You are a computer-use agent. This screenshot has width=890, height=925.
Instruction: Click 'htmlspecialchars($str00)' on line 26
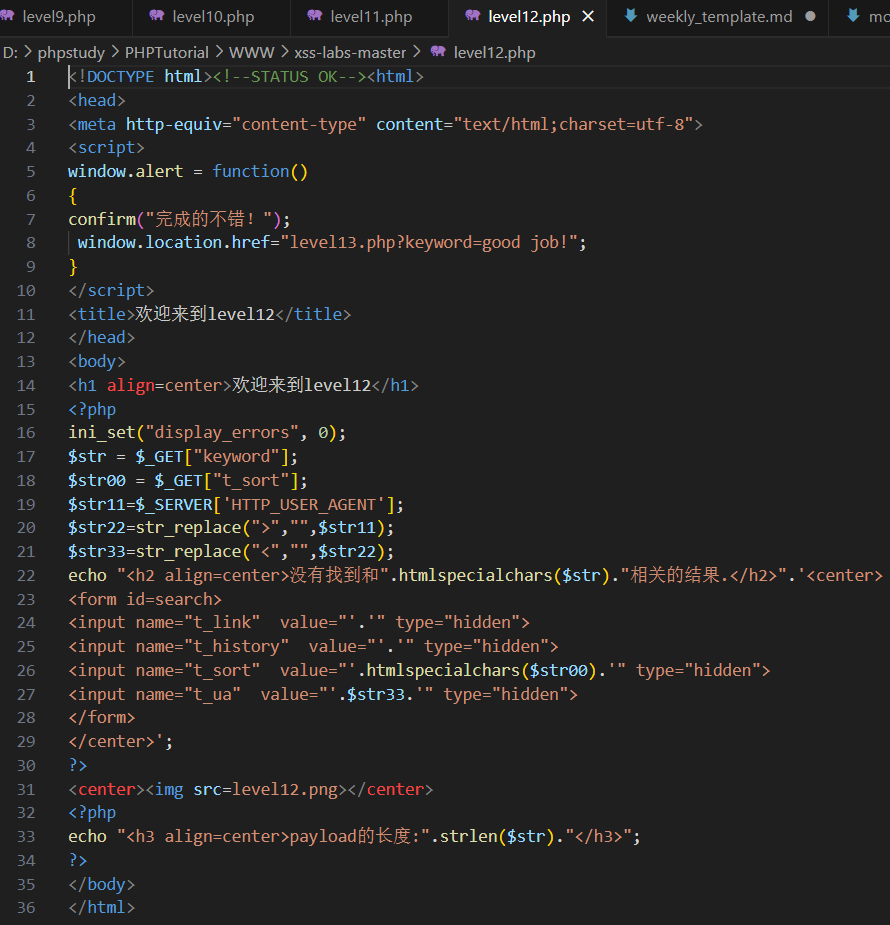(x=482, y=670)
